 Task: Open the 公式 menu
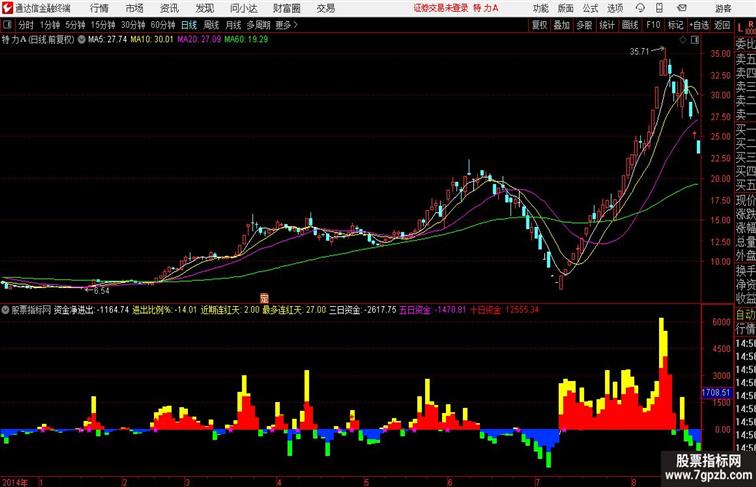590,8
